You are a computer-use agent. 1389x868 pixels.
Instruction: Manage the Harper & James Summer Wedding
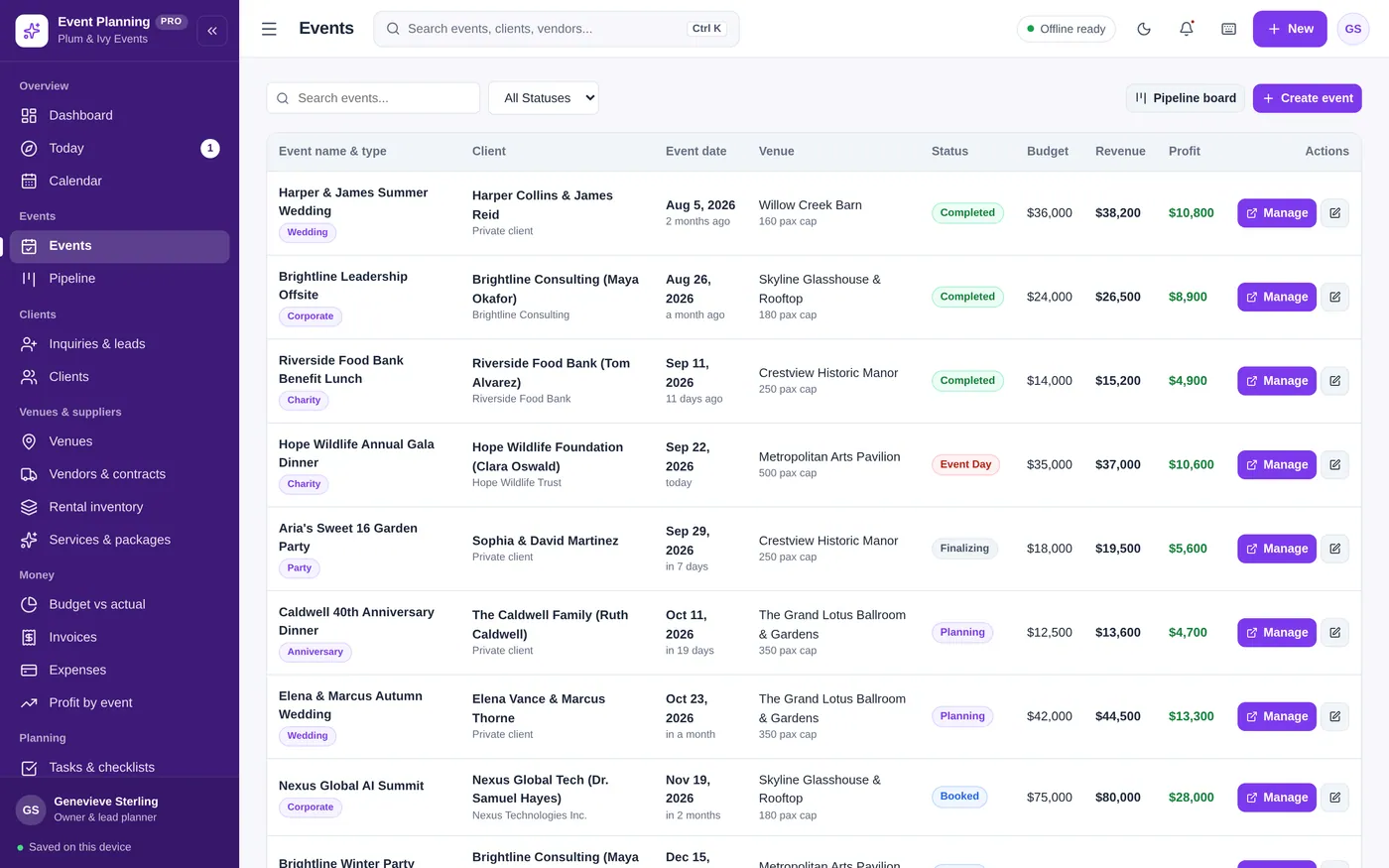1277,213
